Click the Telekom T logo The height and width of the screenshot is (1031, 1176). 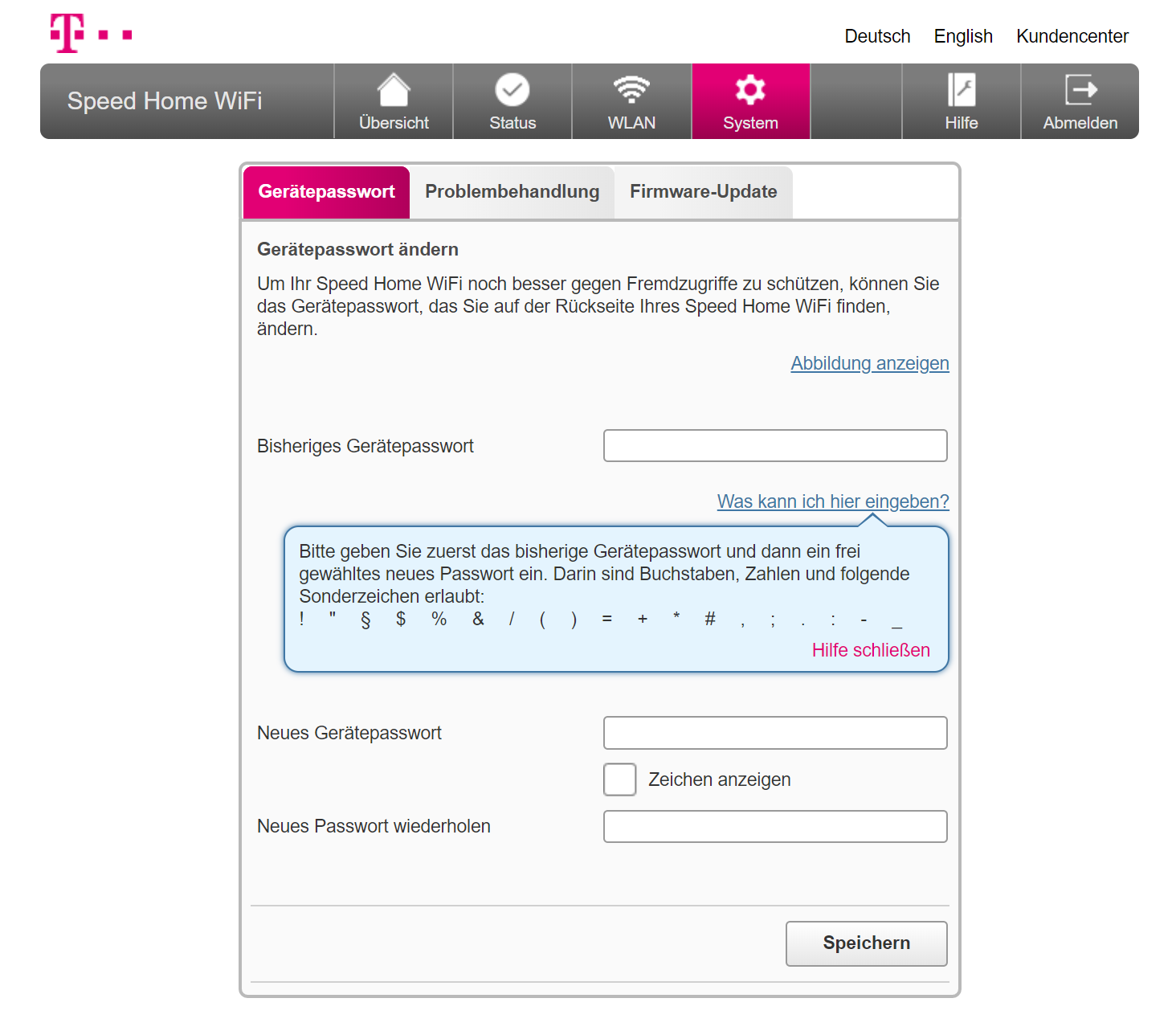[x=91, y=34]
